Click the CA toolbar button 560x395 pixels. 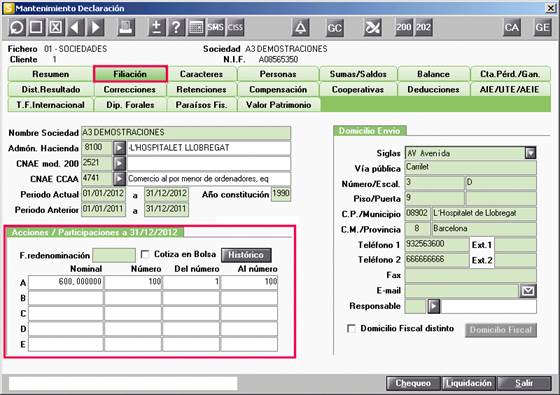coord(511,28)
